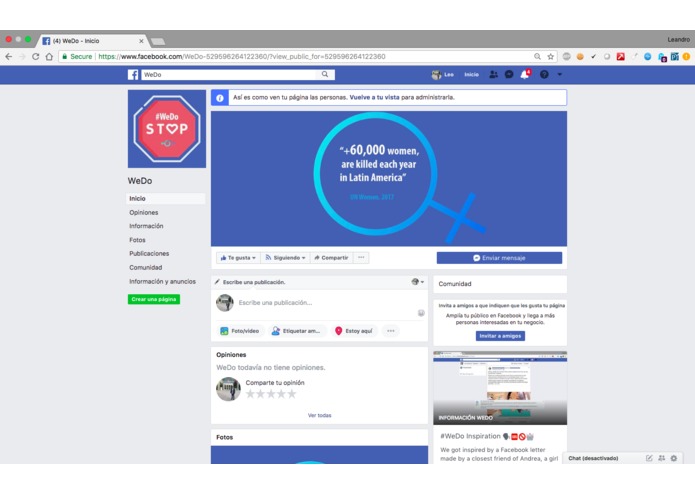Add Foto/vídeo to post
This screenshot has height=494, width=695.
click(239, 331)
